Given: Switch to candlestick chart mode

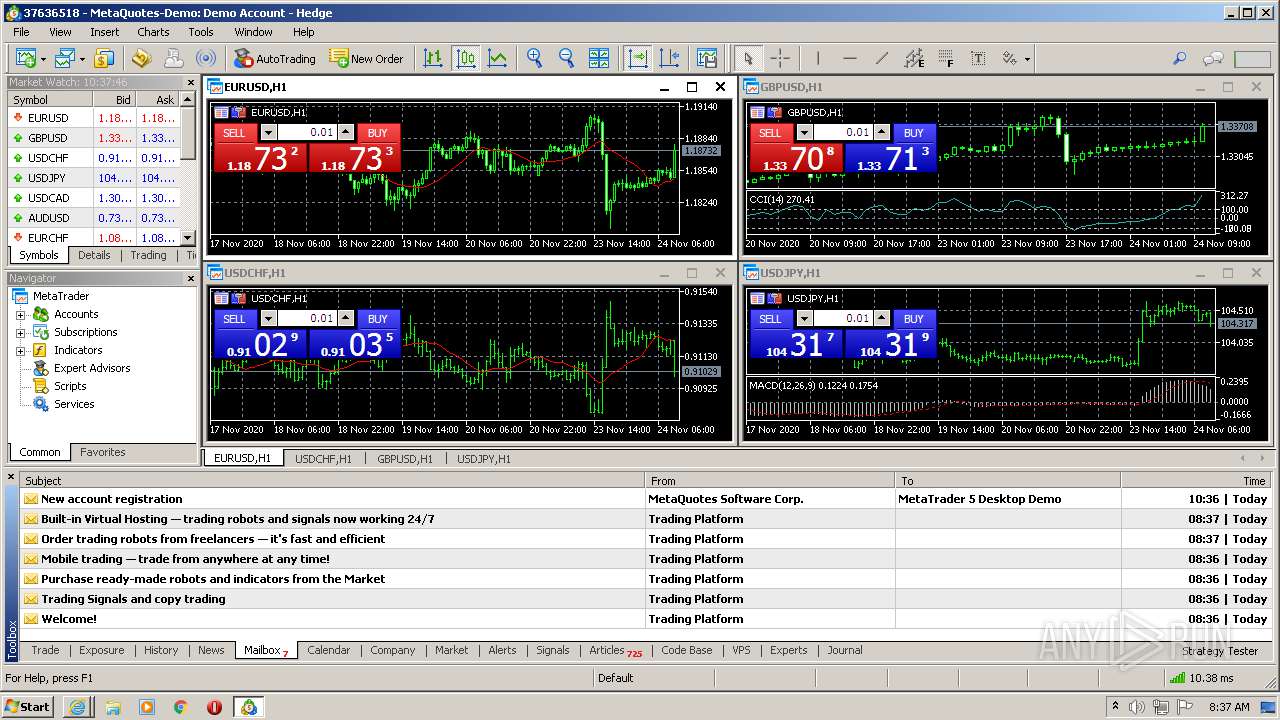Looking at the screenshot, I should (x=465, y=59).
